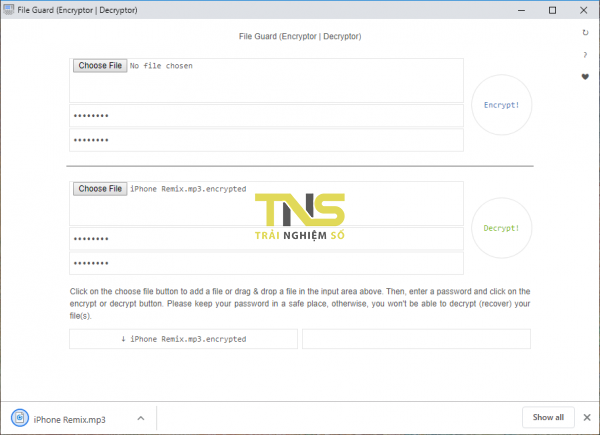Open the help question mark icon
The height and width of the screenshot is (435, 600).
pyautogui.click(x=585, y=55)
